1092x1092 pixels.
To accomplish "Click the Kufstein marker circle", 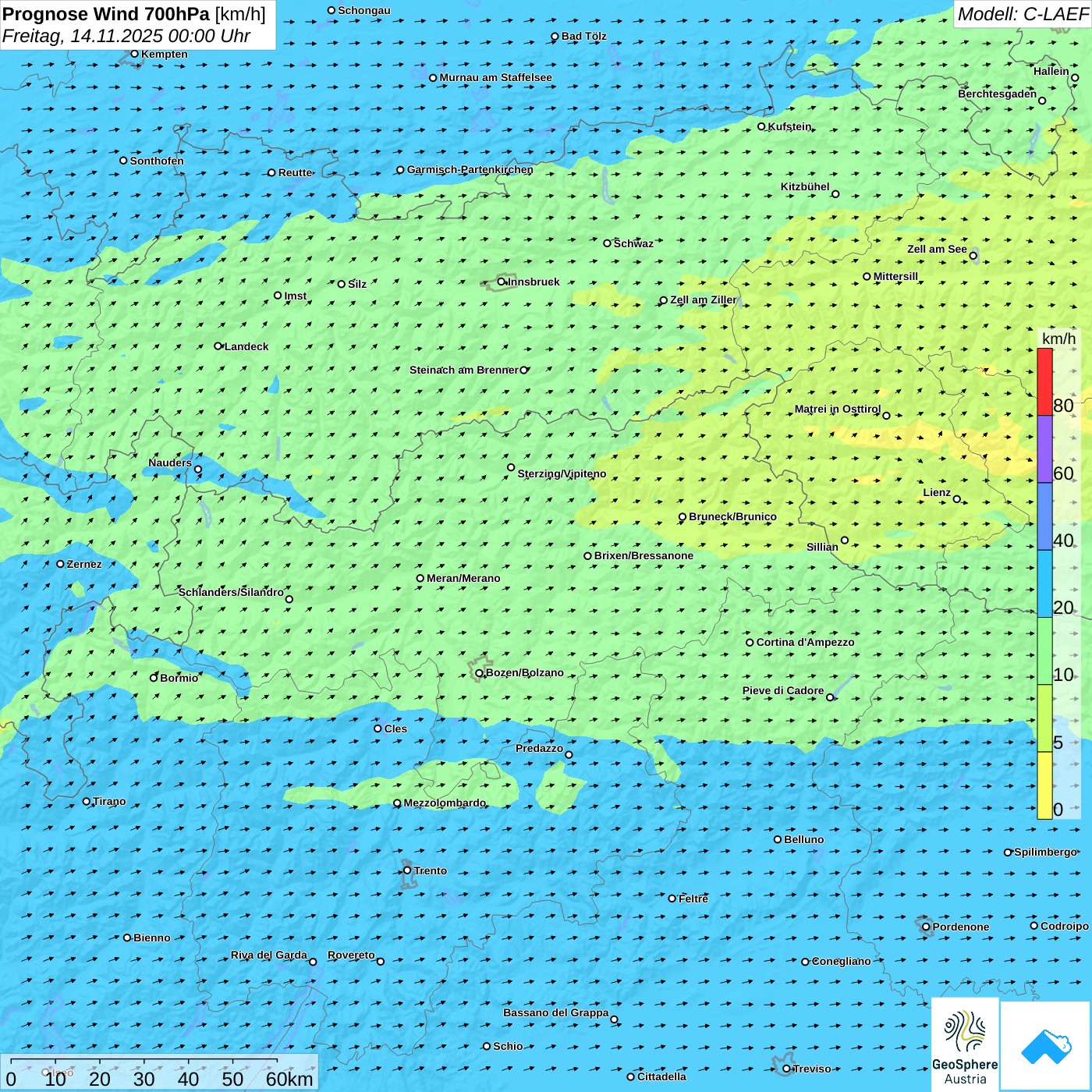I will 762,126.
